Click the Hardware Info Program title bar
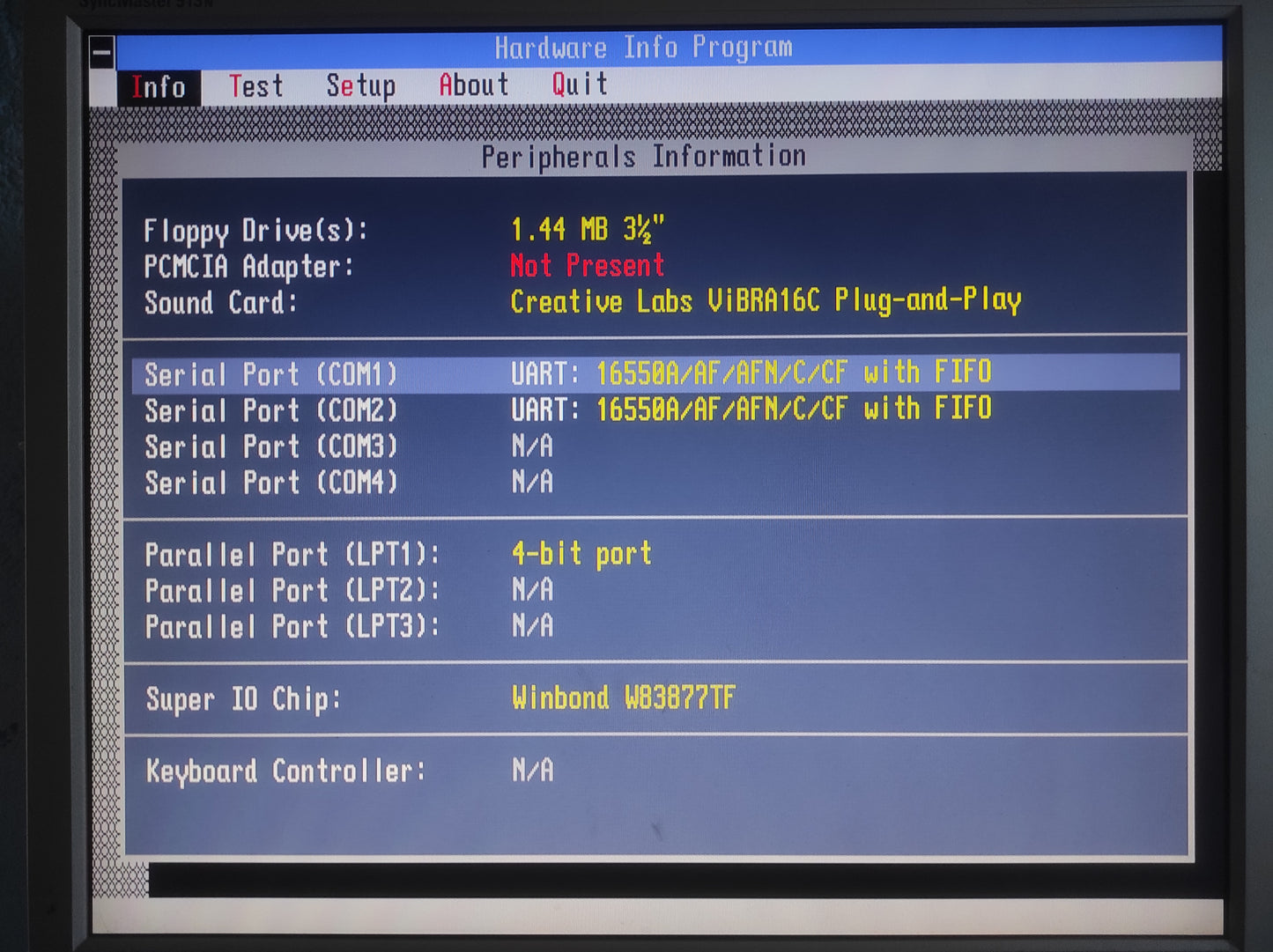This screenshot has height=952, width=1273. coord(643,48)
